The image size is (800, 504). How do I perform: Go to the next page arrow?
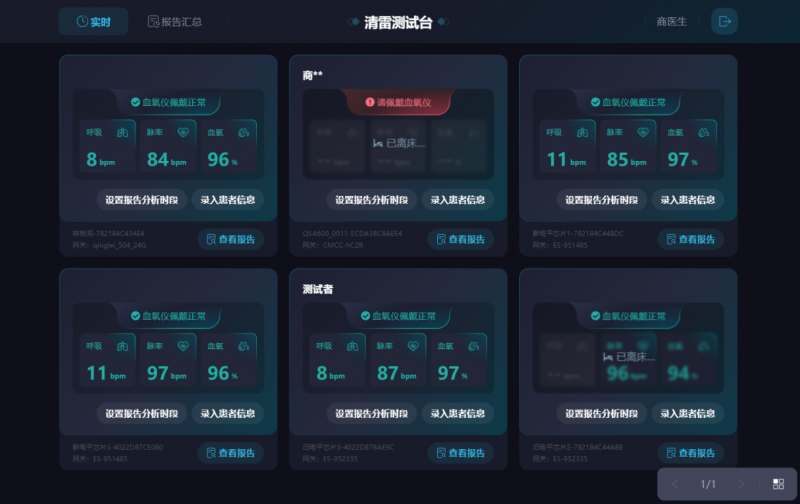coord(741,484)
